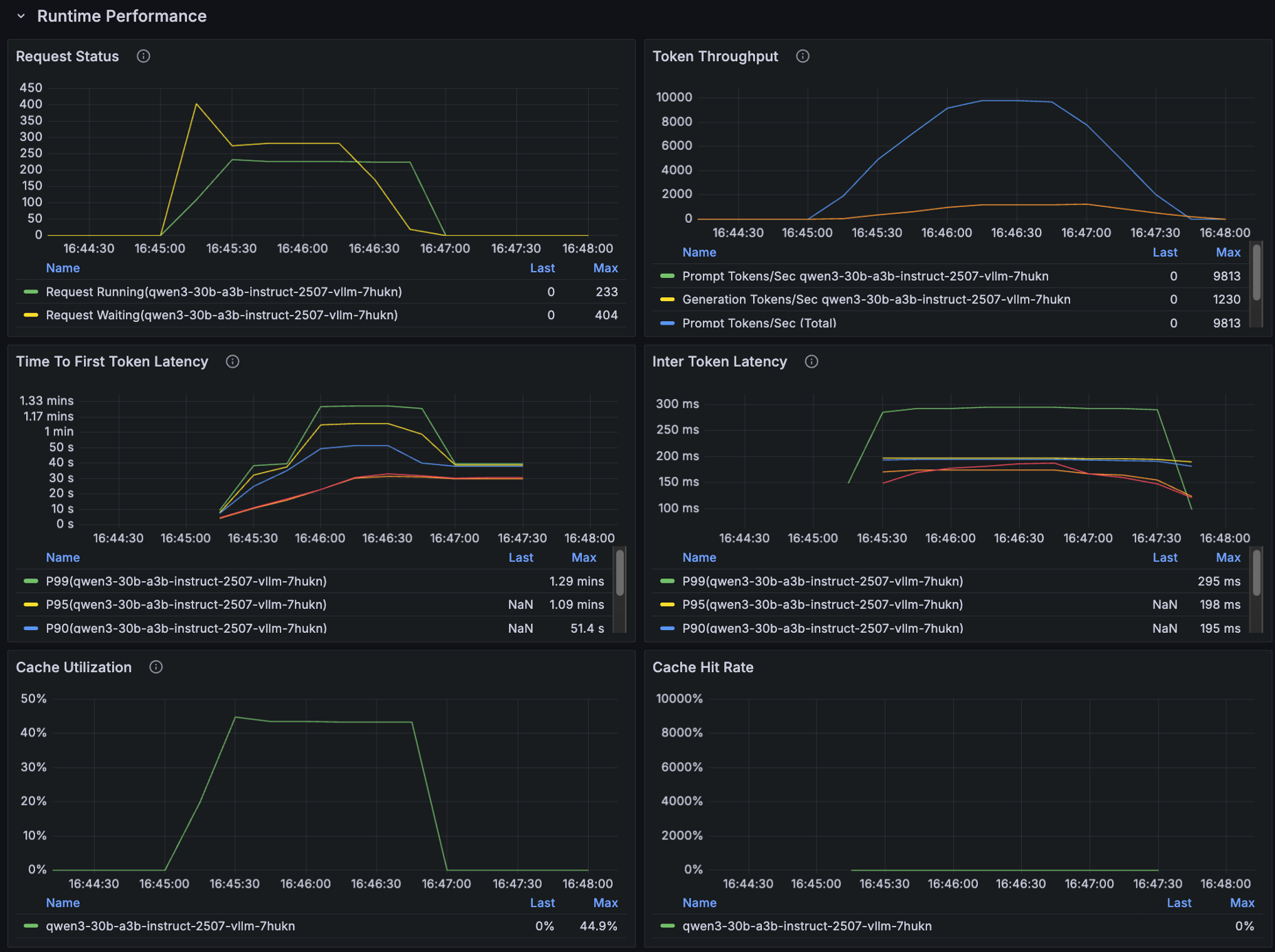This screenshot has width=1275, height=952.
Task: Click the Token Throughput info icon
Action: [803, 56]
